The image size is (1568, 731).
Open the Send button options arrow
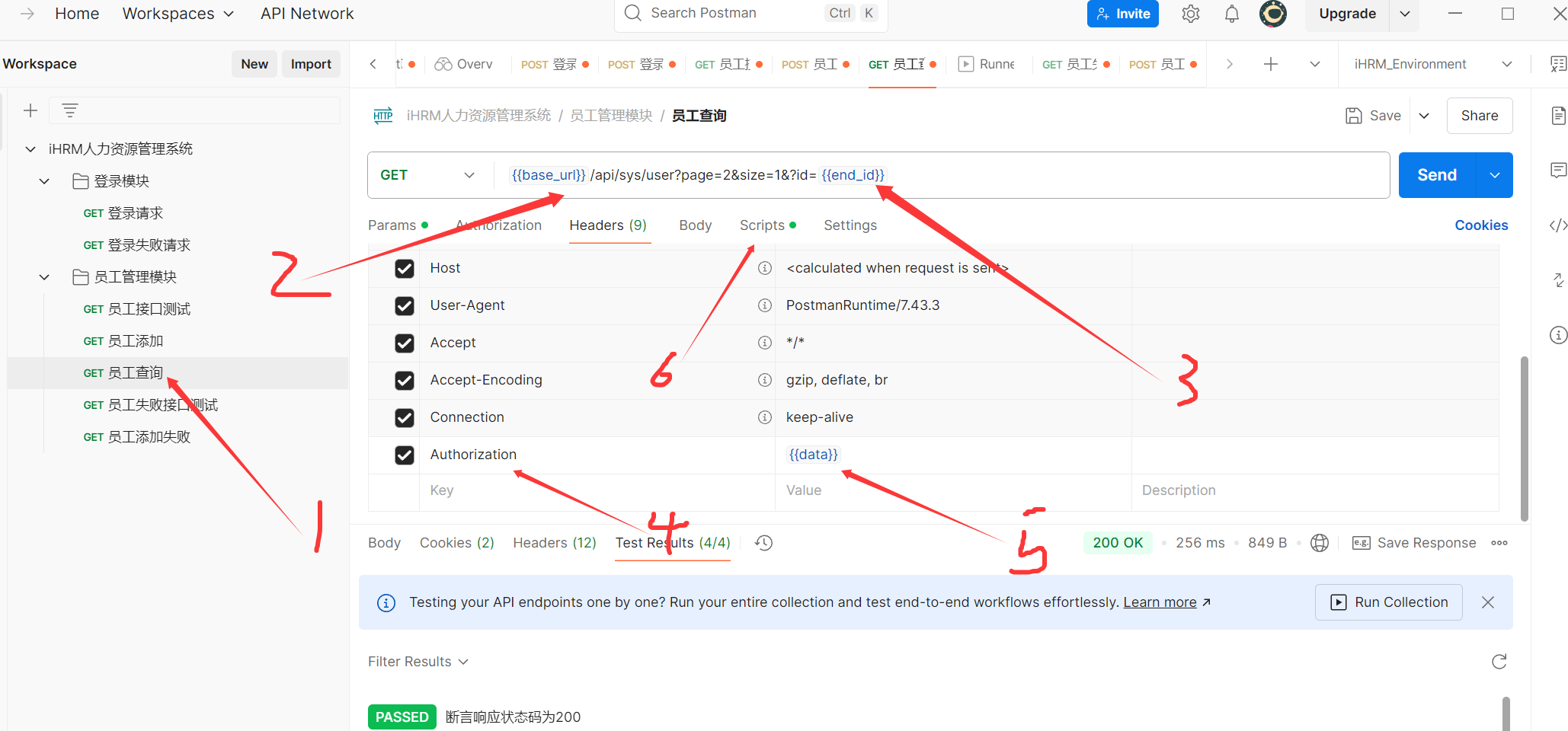(1495, 175)
